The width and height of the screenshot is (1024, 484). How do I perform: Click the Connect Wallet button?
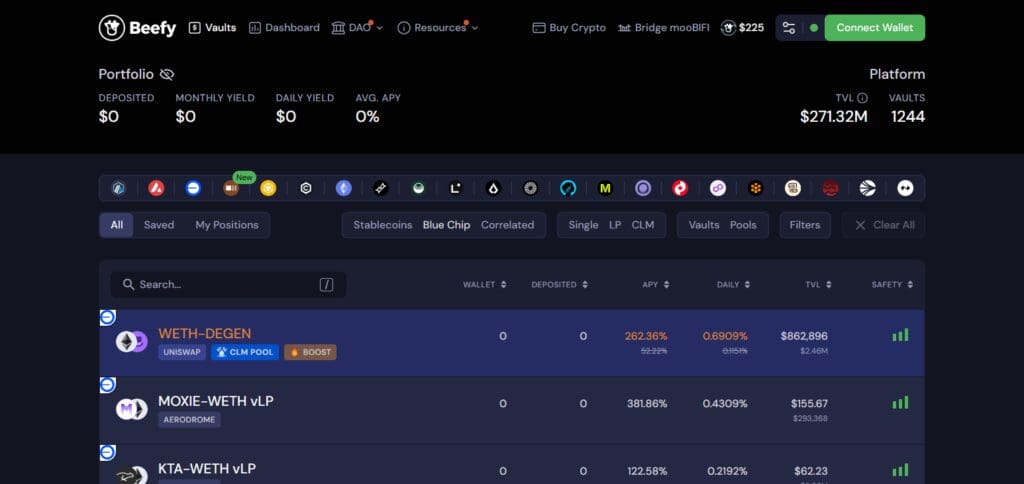coord(874,28)
